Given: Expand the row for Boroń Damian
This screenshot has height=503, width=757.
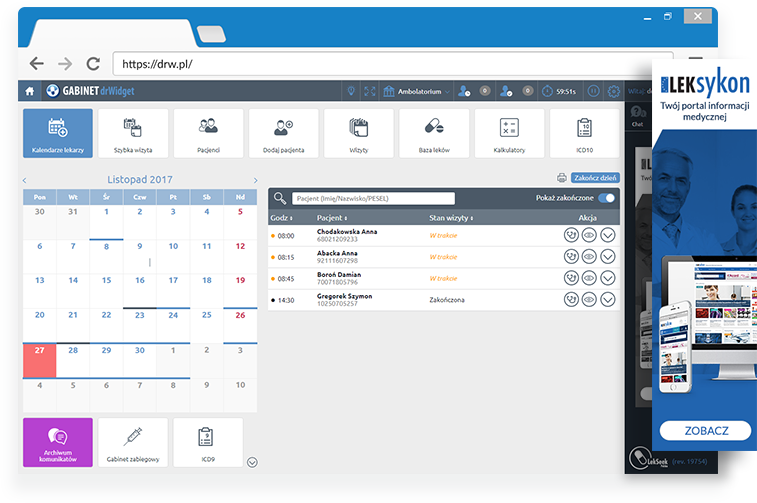Looking at the screenshot, I should pyautogui.click(x=607, y=278).
